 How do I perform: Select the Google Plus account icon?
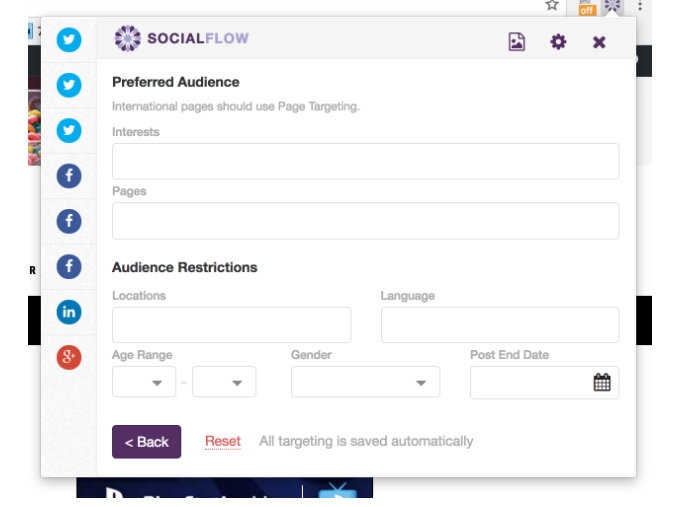[69, 357]
